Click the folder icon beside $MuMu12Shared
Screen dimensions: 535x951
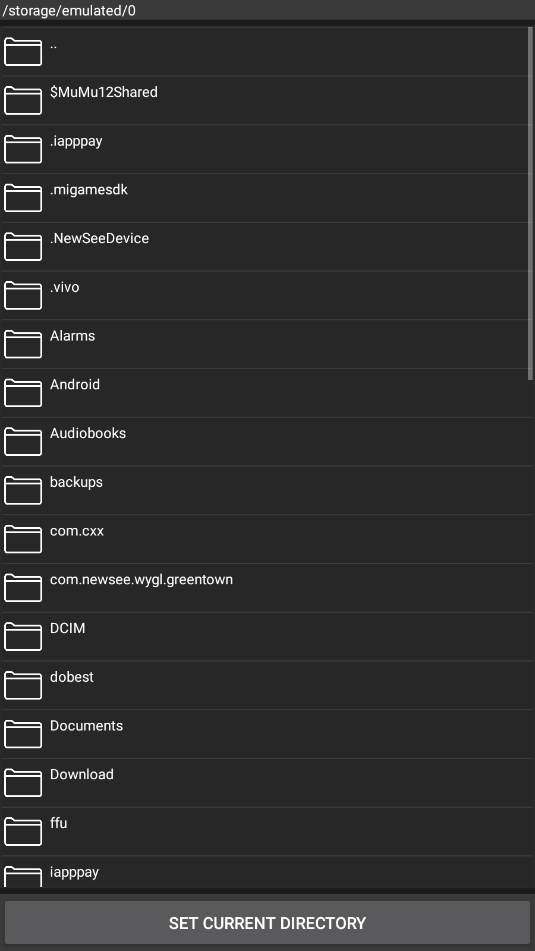click(x=23, y=101)
